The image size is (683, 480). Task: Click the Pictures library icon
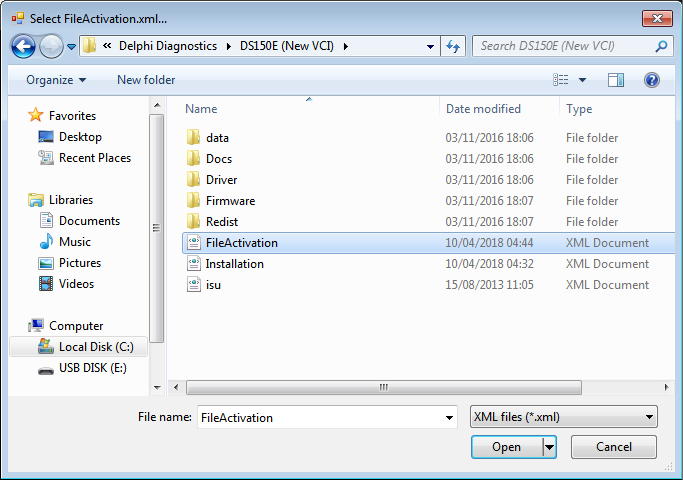[x=46, y=263]
